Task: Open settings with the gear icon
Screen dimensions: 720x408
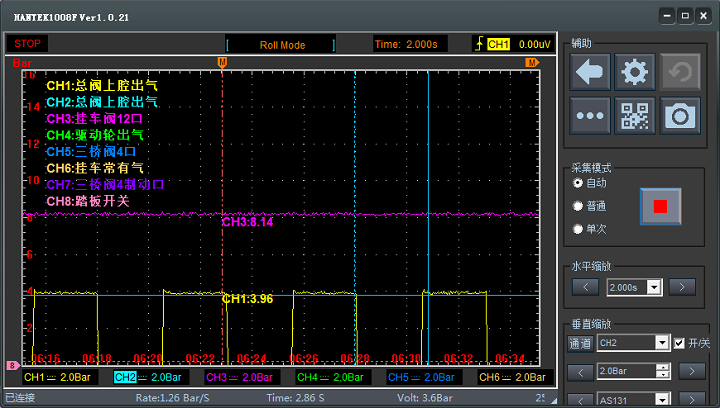Action: 634,72
